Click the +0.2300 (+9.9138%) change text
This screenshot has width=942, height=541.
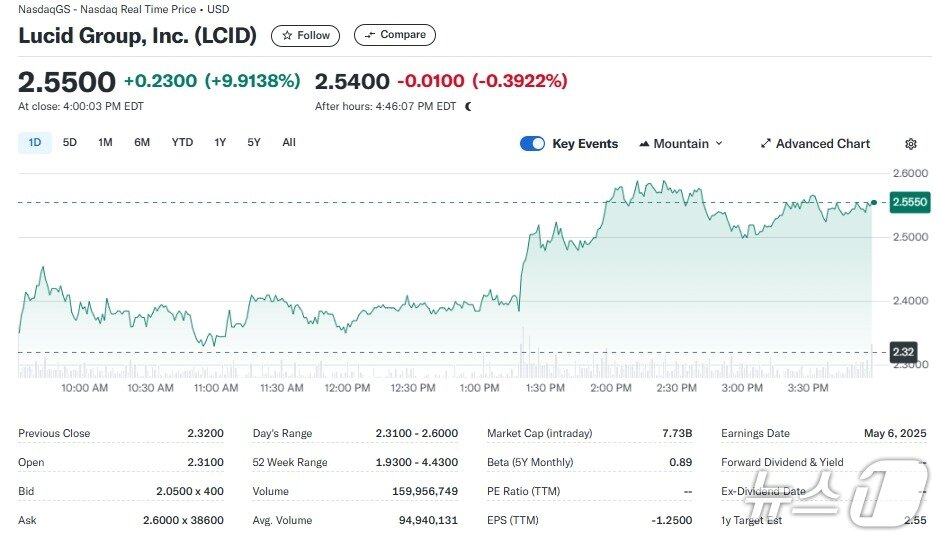click(x=212, y=80)
